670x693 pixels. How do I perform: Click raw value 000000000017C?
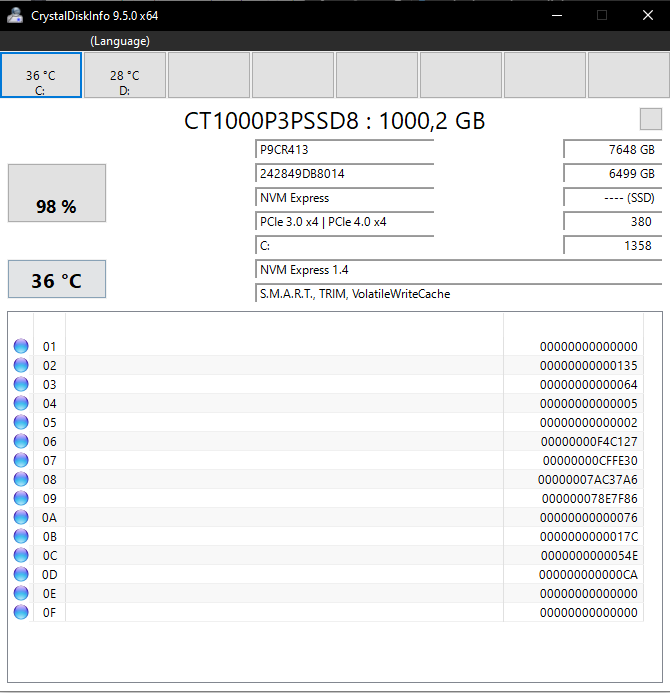click(x=589, y=537)
